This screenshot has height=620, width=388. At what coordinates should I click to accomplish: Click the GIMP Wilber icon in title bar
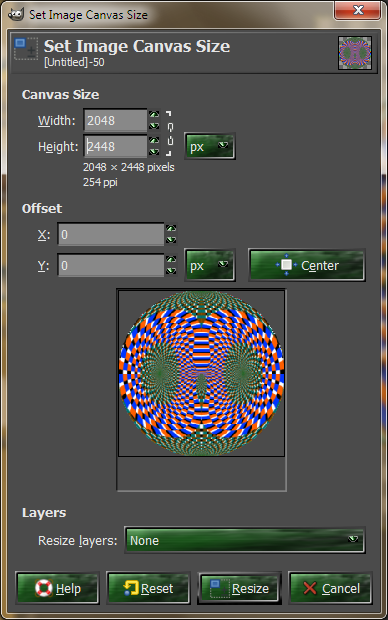16,15
